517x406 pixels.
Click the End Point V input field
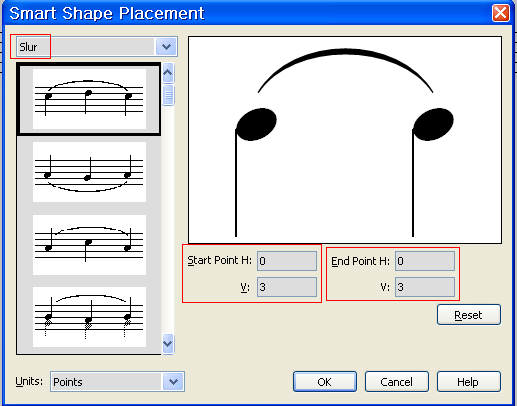click(x=425, y=287)
